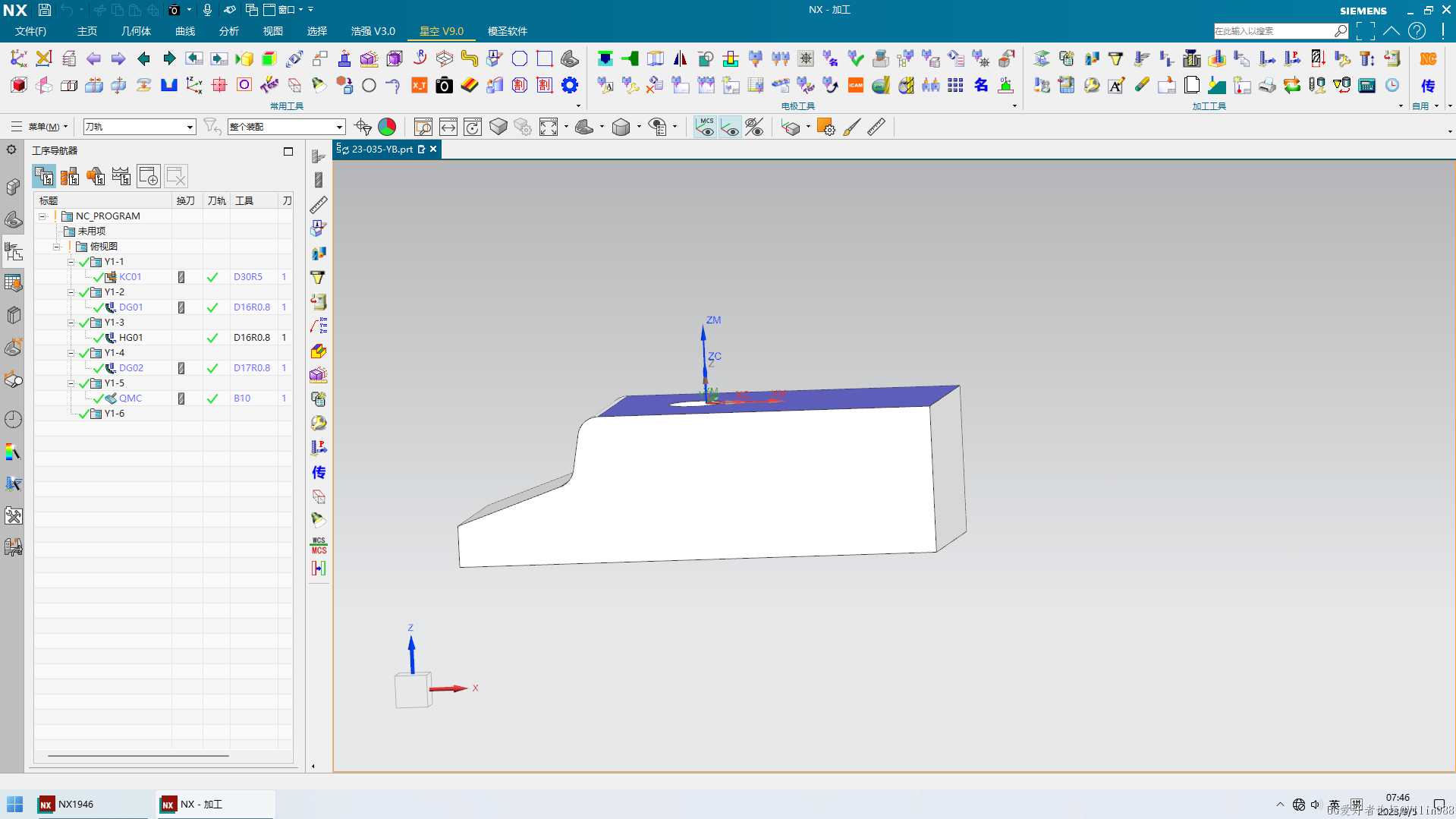Select the Machine Tool View icon
Viewport: 1456px width, 819px height.
pos(70,177)
